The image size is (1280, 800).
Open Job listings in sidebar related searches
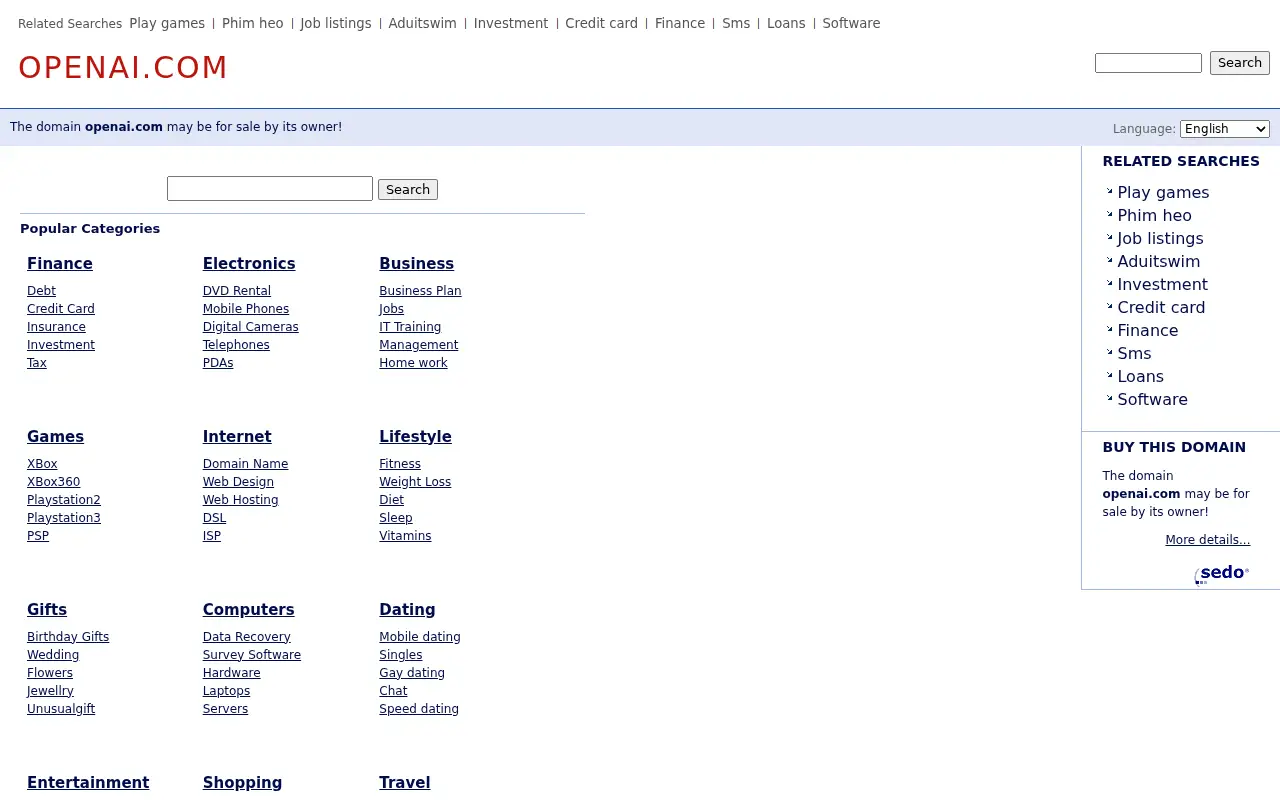tap(1160, 238)
